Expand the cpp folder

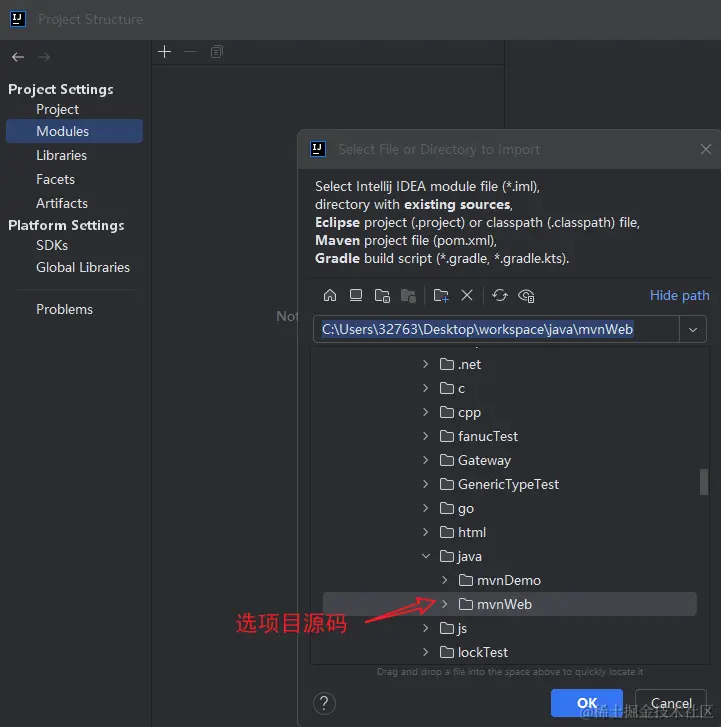(x=426, y=412)
